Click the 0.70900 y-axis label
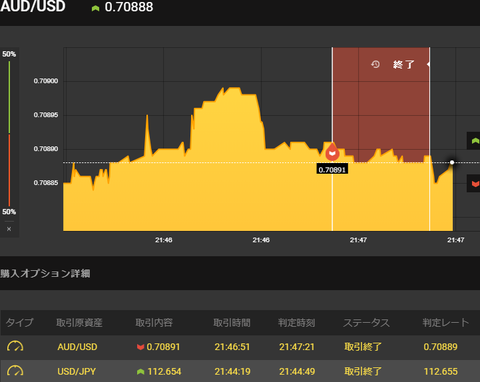This screenshot has width=480, height=382. 46,81
